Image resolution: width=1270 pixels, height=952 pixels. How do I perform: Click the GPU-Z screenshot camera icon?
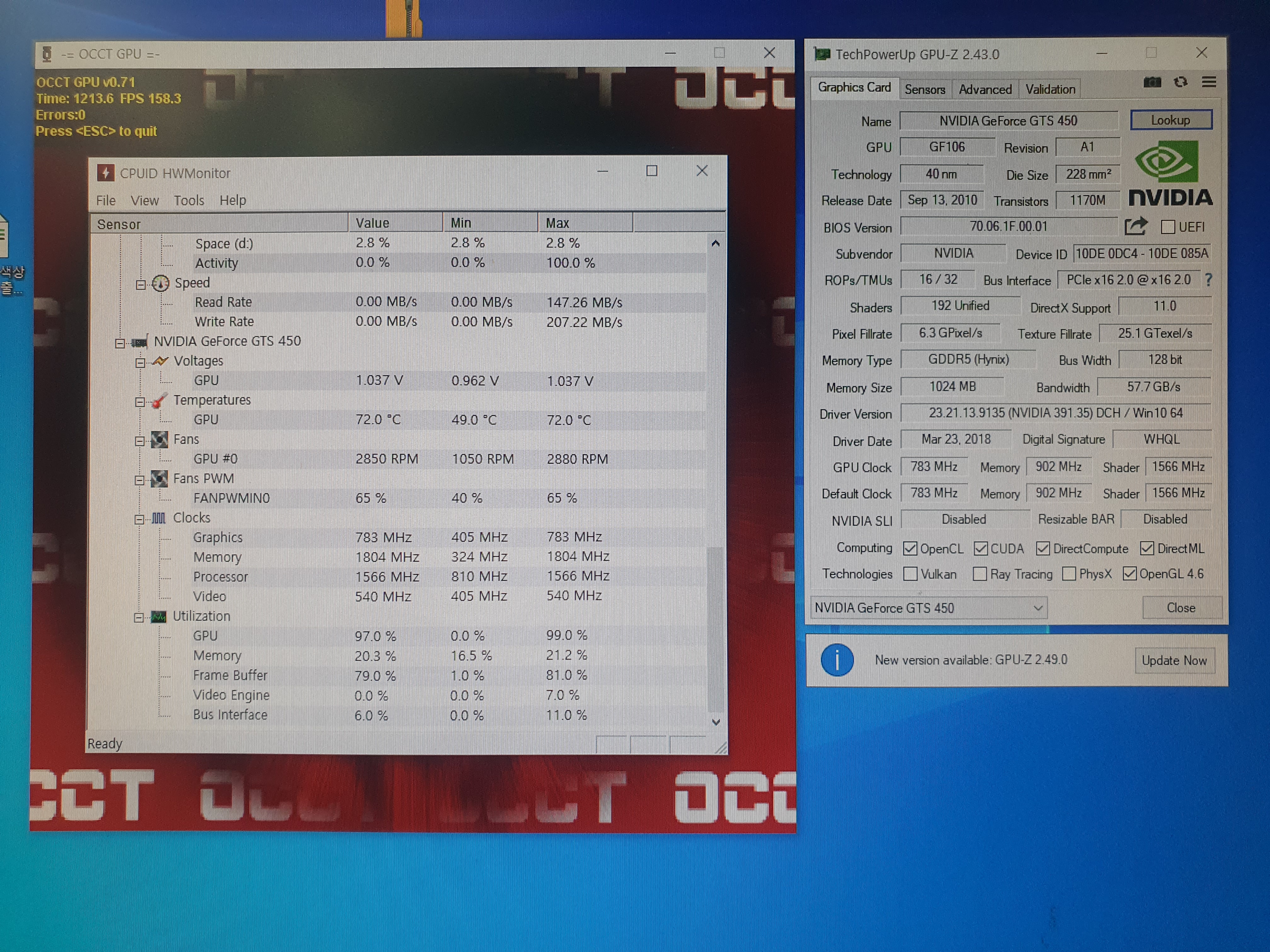1152,82
